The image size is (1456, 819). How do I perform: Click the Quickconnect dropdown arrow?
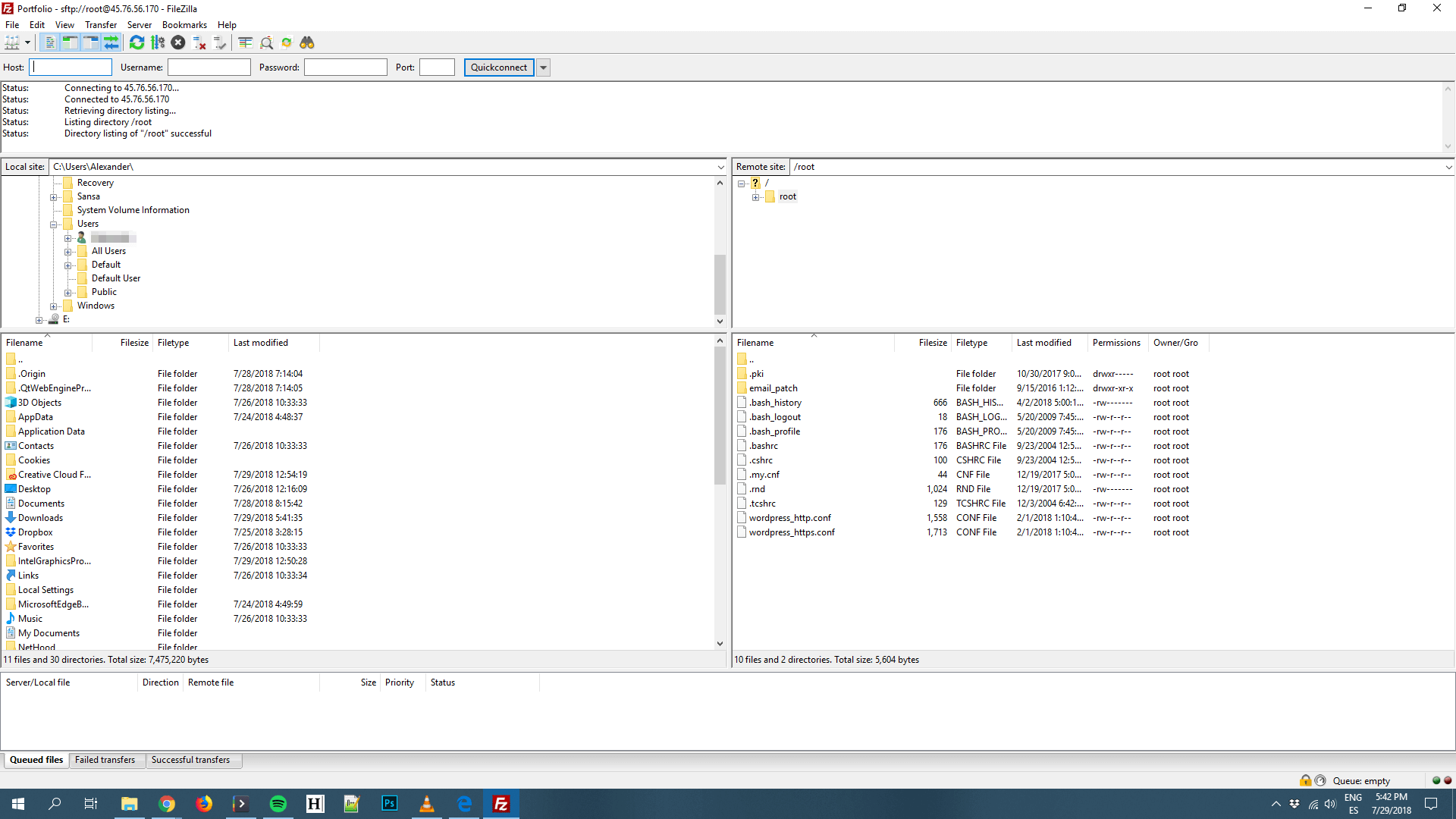(544, 67)
